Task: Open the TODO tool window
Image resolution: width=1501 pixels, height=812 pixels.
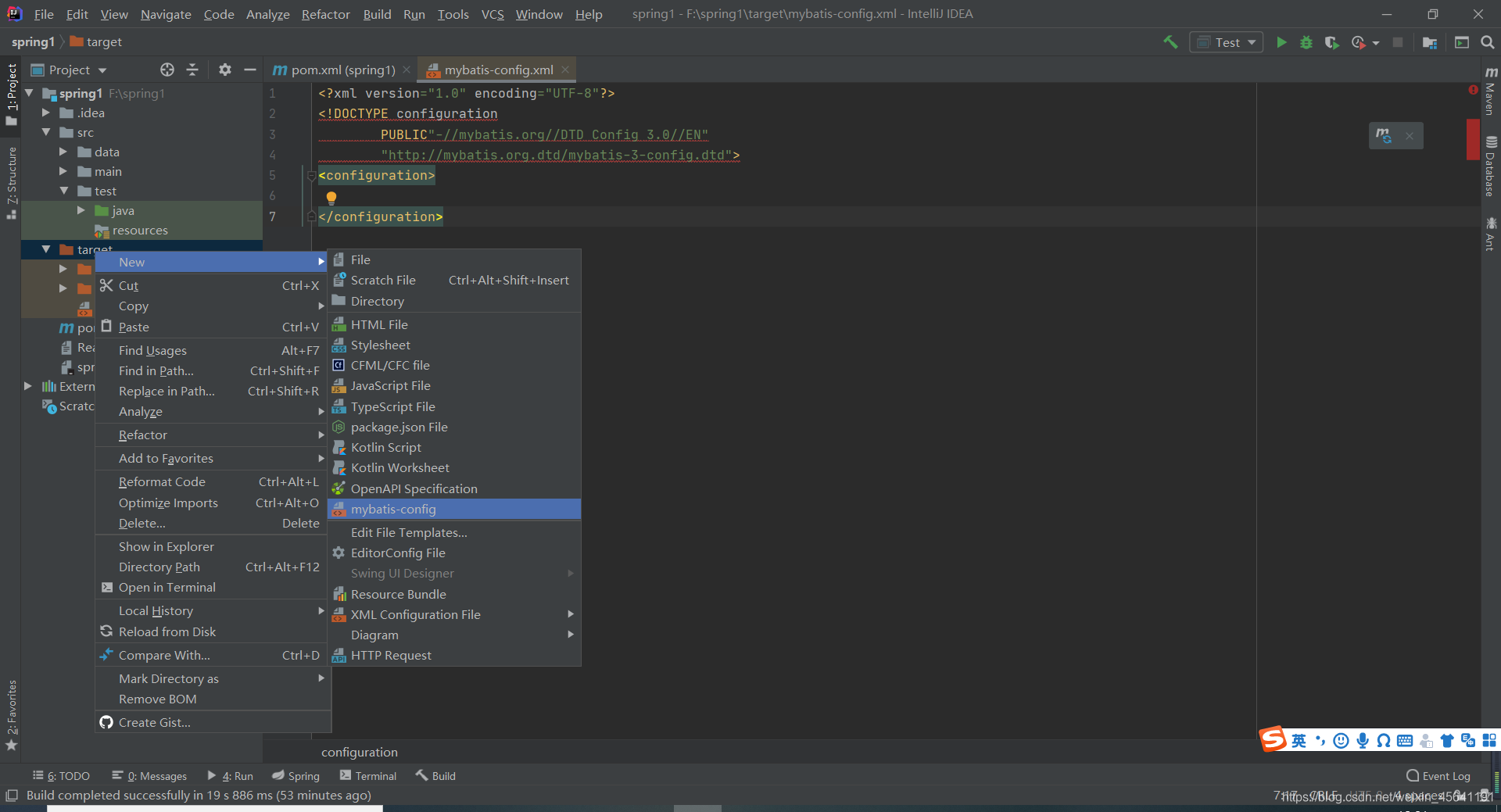Action: [x=61, y=776]
